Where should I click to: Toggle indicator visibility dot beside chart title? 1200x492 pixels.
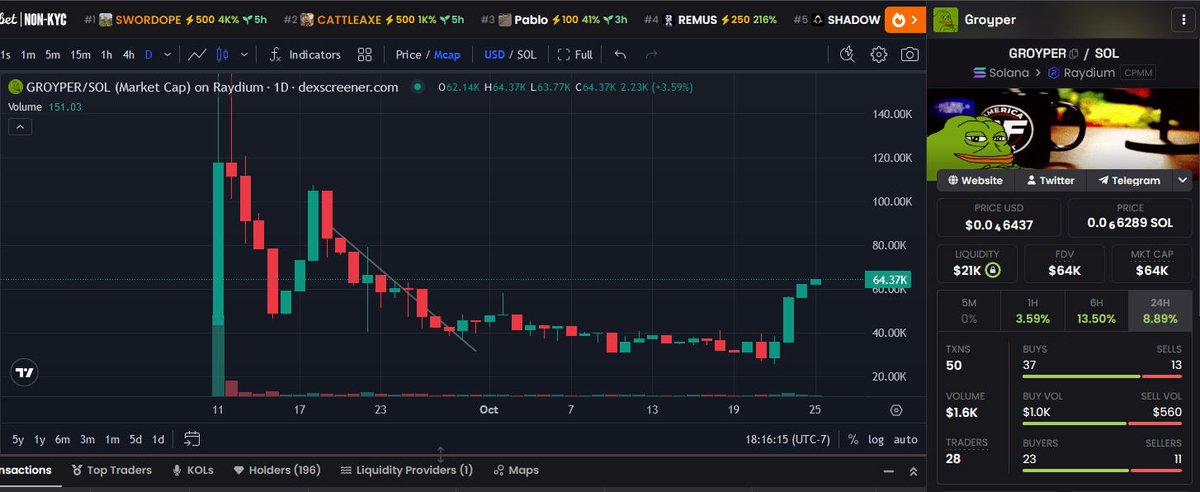click(416, 87)
